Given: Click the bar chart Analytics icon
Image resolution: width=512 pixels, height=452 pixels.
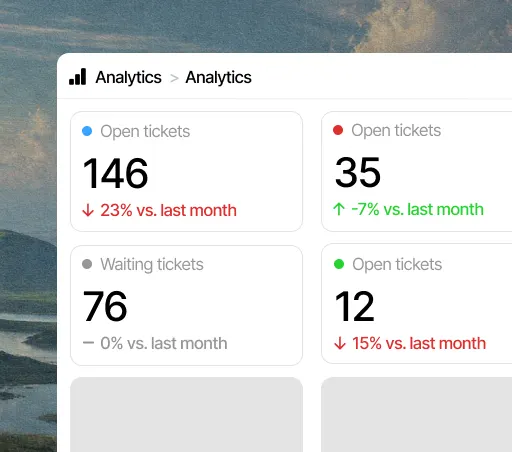Looking at the screenshot, I should point(77,77).
